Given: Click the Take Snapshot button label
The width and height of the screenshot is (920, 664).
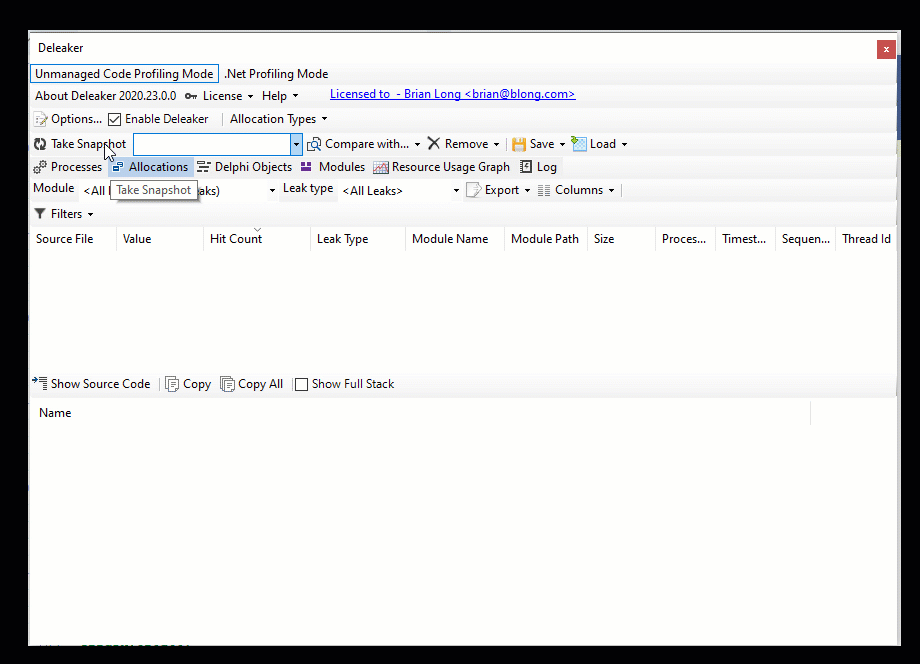Looking at the screenshot, I should tap(89, 144).
